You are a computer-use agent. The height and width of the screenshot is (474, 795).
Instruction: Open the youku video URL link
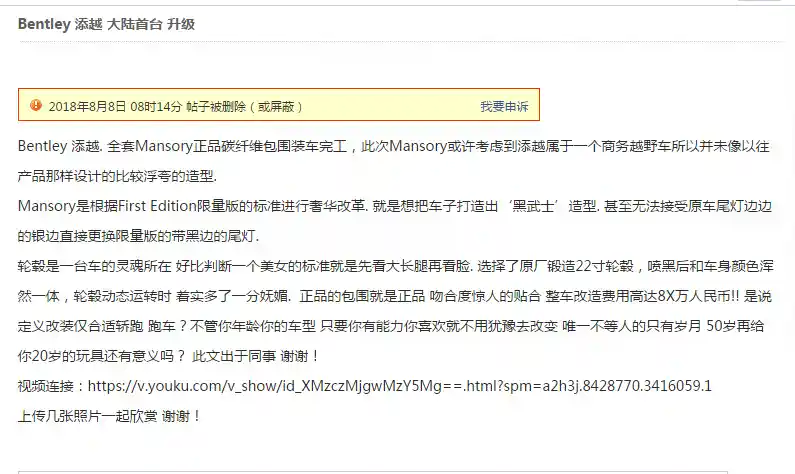click(x=400, y=386)
